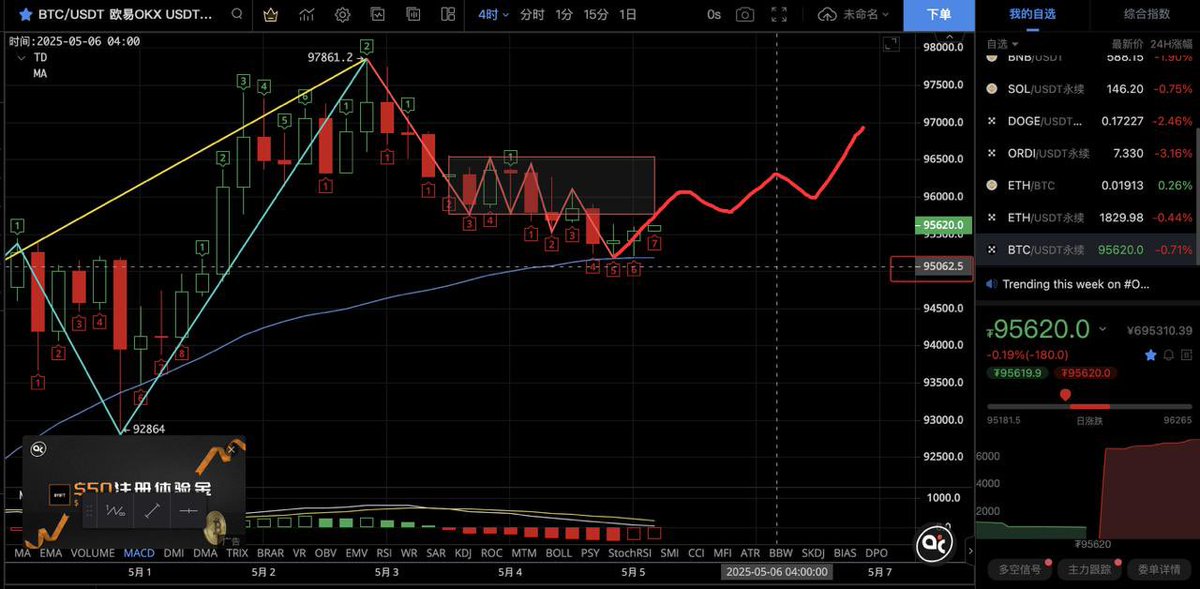Click the chart-in-frame icon next to the gear
The width and height of the screenshot is (1200, 589).
(377, 15)
